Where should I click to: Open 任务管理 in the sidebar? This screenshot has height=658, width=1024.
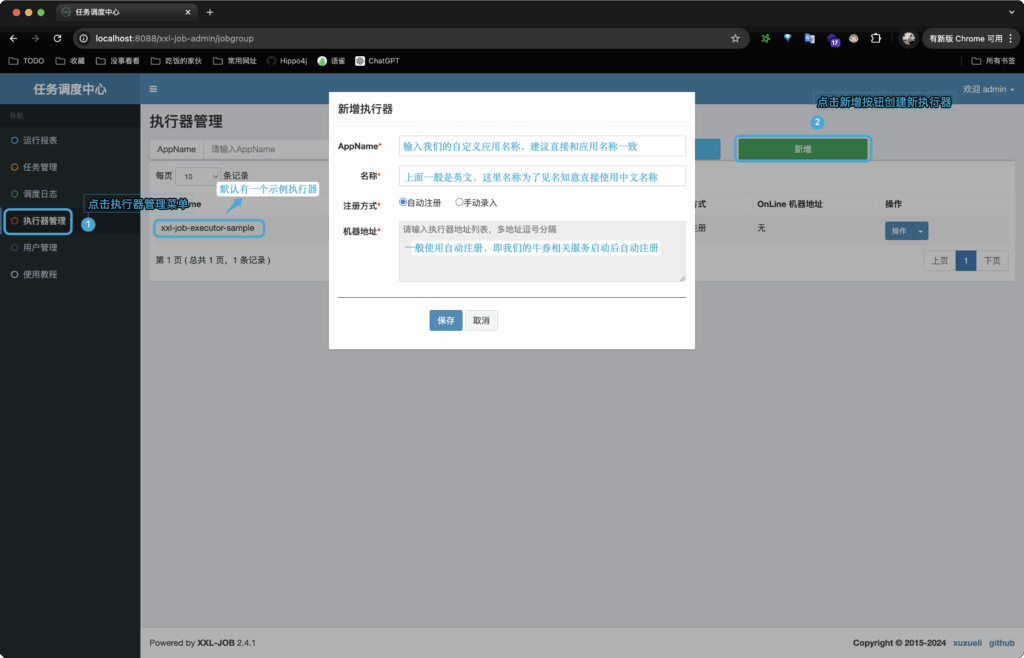[40, 167]
